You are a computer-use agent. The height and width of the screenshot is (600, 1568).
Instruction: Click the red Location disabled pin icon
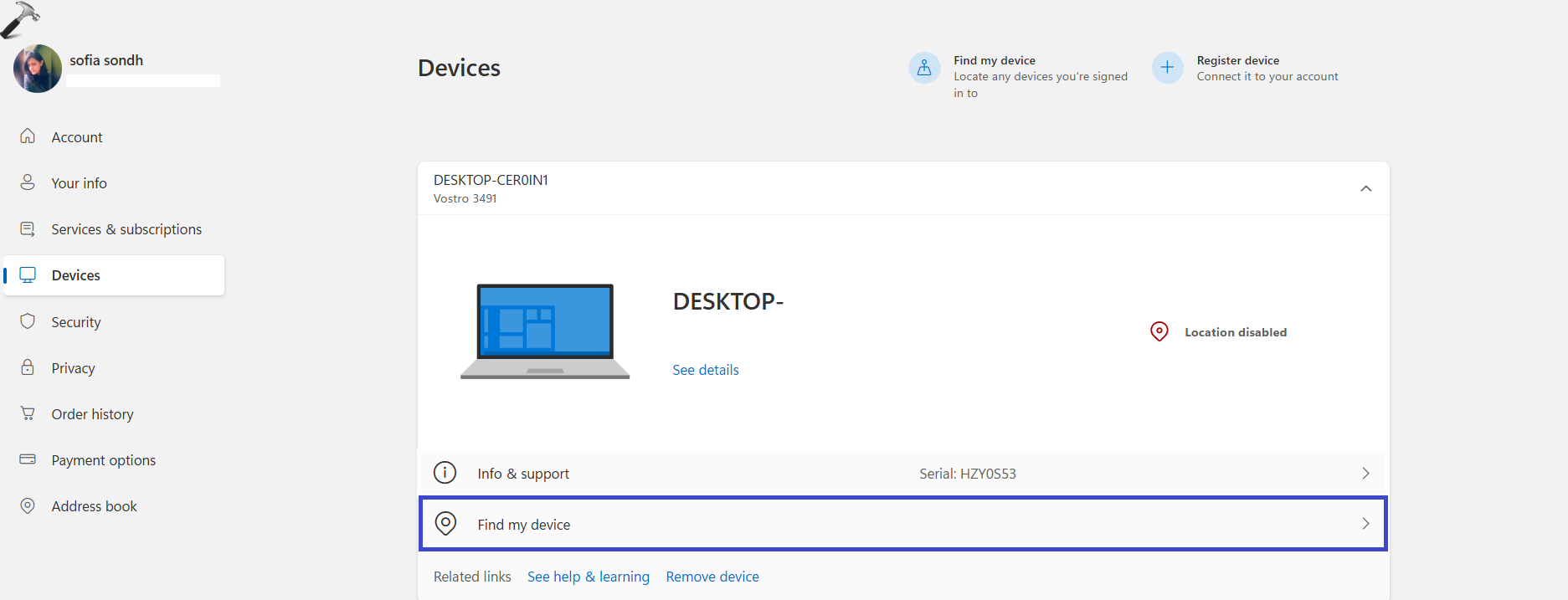tap(1159, 332)
